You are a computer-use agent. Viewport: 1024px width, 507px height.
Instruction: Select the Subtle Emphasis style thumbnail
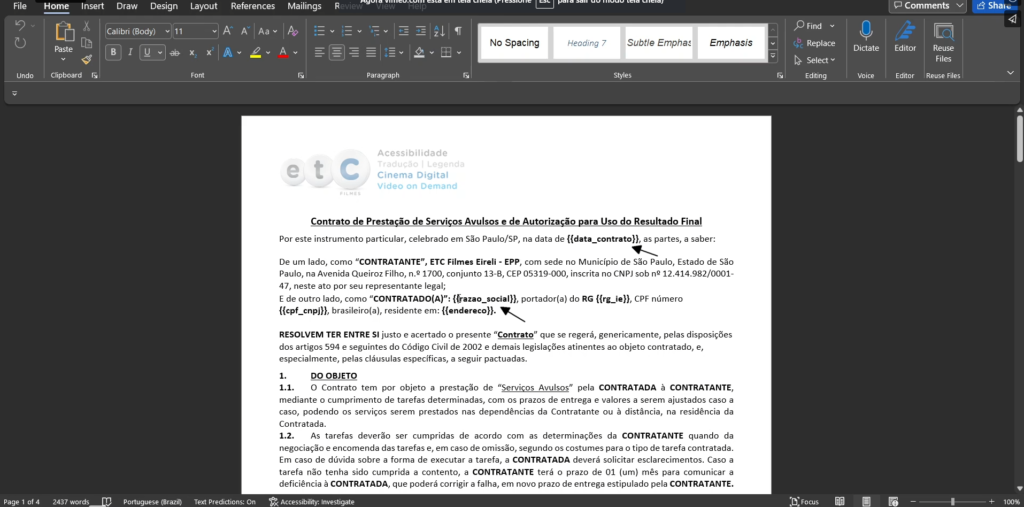[659, 43]
